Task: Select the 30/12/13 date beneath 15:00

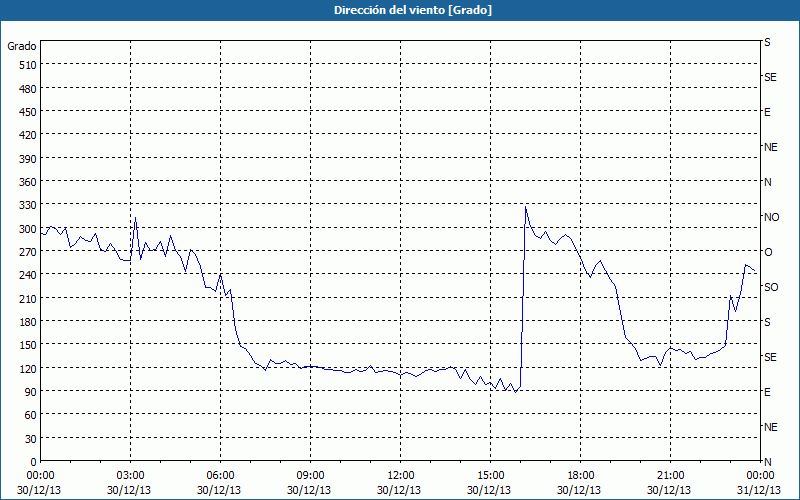Action: (x=489, y=490)
